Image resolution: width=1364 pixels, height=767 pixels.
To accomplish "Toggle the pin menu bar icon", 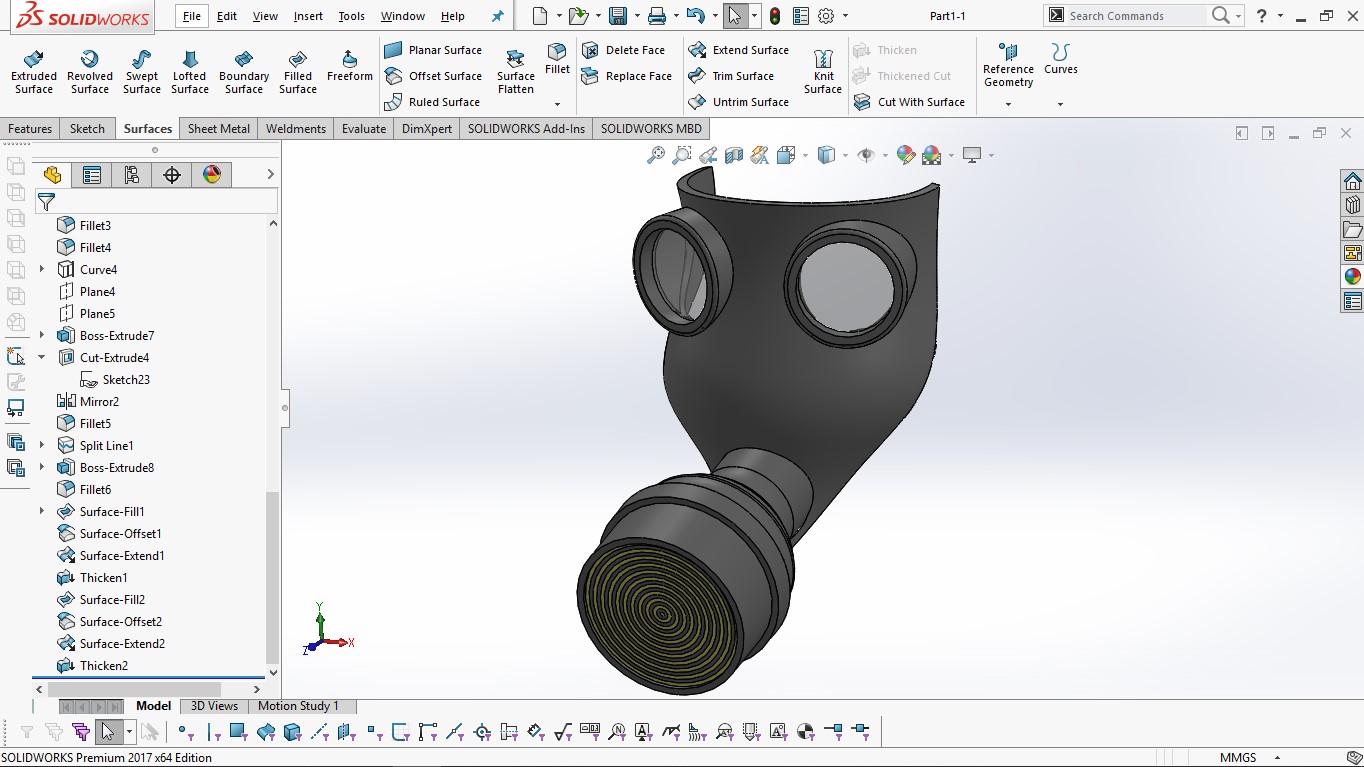I will coord(497,16).
